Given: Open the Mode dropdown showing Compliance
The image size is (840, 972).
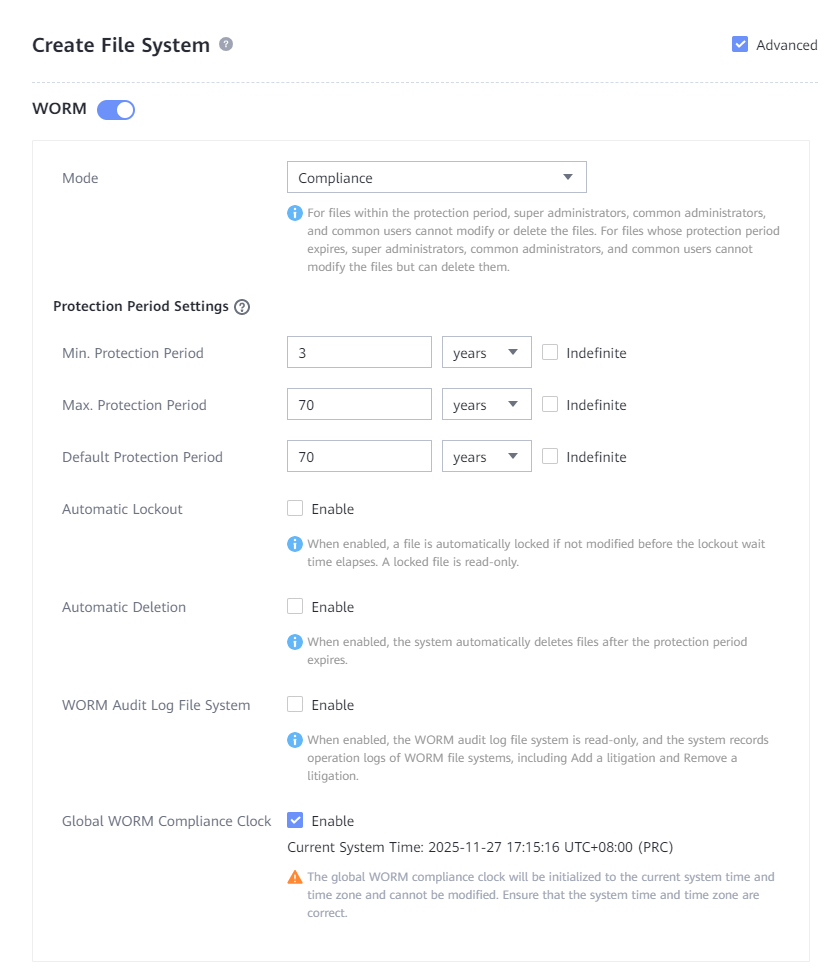Looking at the screenshot, I should [x=436, y=177].
